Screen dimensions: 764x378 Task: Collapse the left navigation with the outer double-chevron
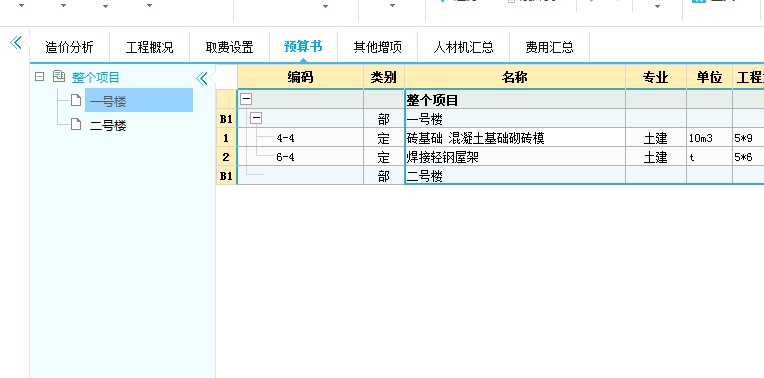[x=16, y=42]
